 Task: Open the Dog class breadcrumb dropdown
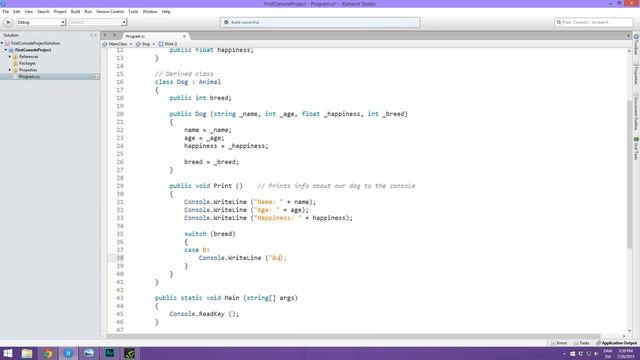click(x=145, y=44)
